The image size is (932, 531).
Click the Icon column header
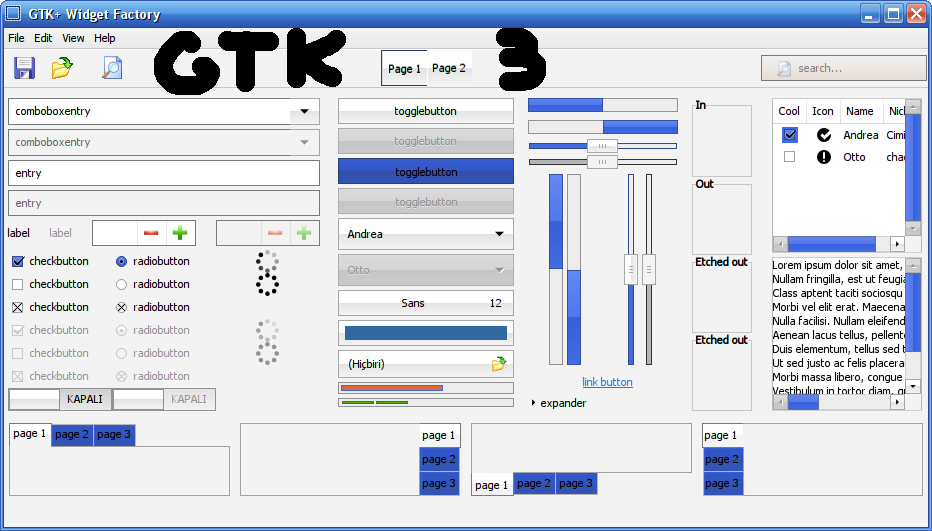tap(823, 111)
